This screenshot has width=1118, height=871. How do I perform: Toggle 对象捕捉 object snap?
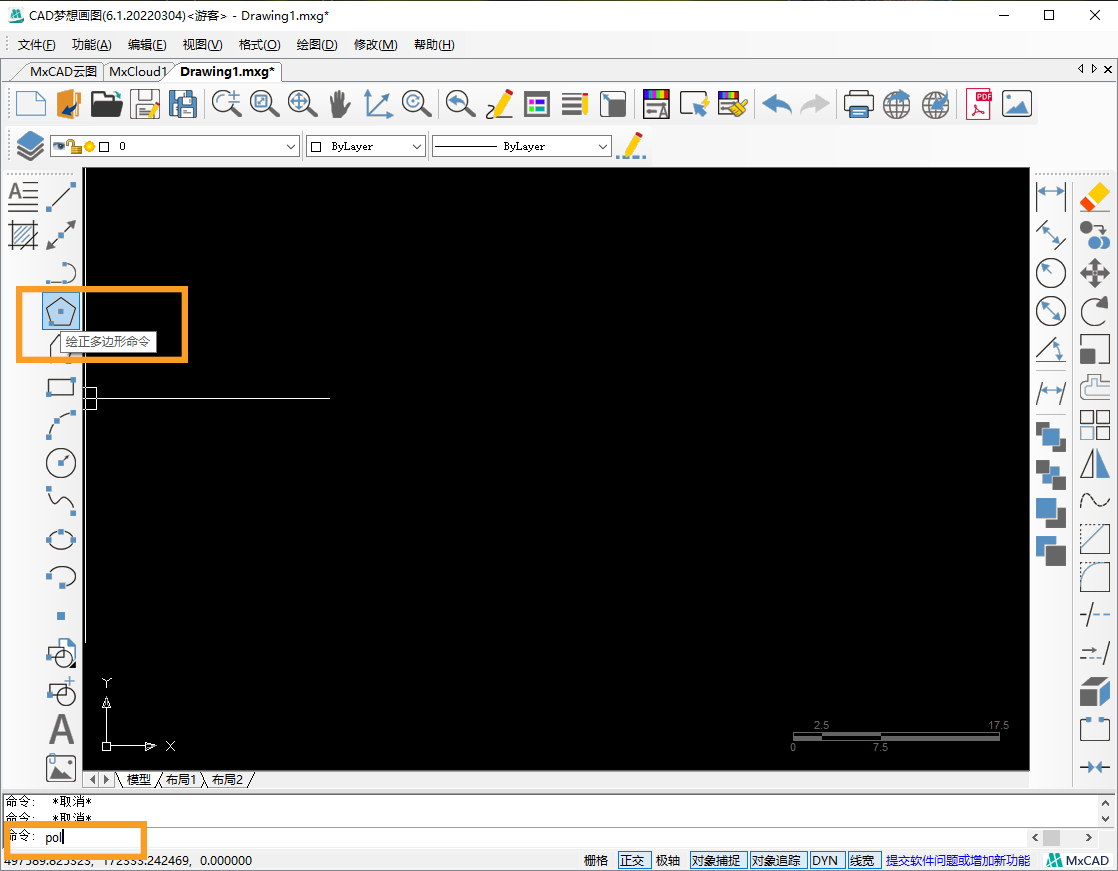pos(716,860)
